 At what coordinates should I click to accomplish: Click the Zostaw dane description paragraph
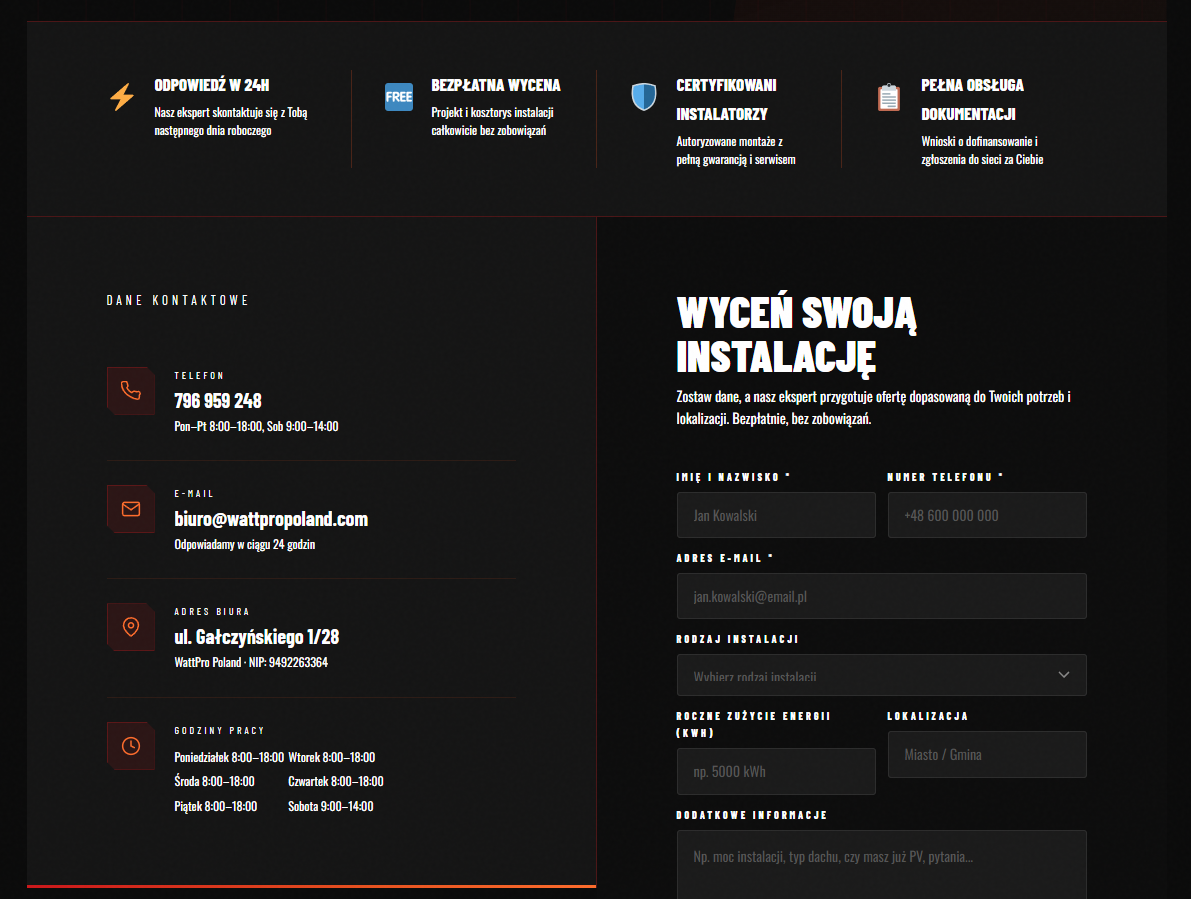tap(874, 408)
